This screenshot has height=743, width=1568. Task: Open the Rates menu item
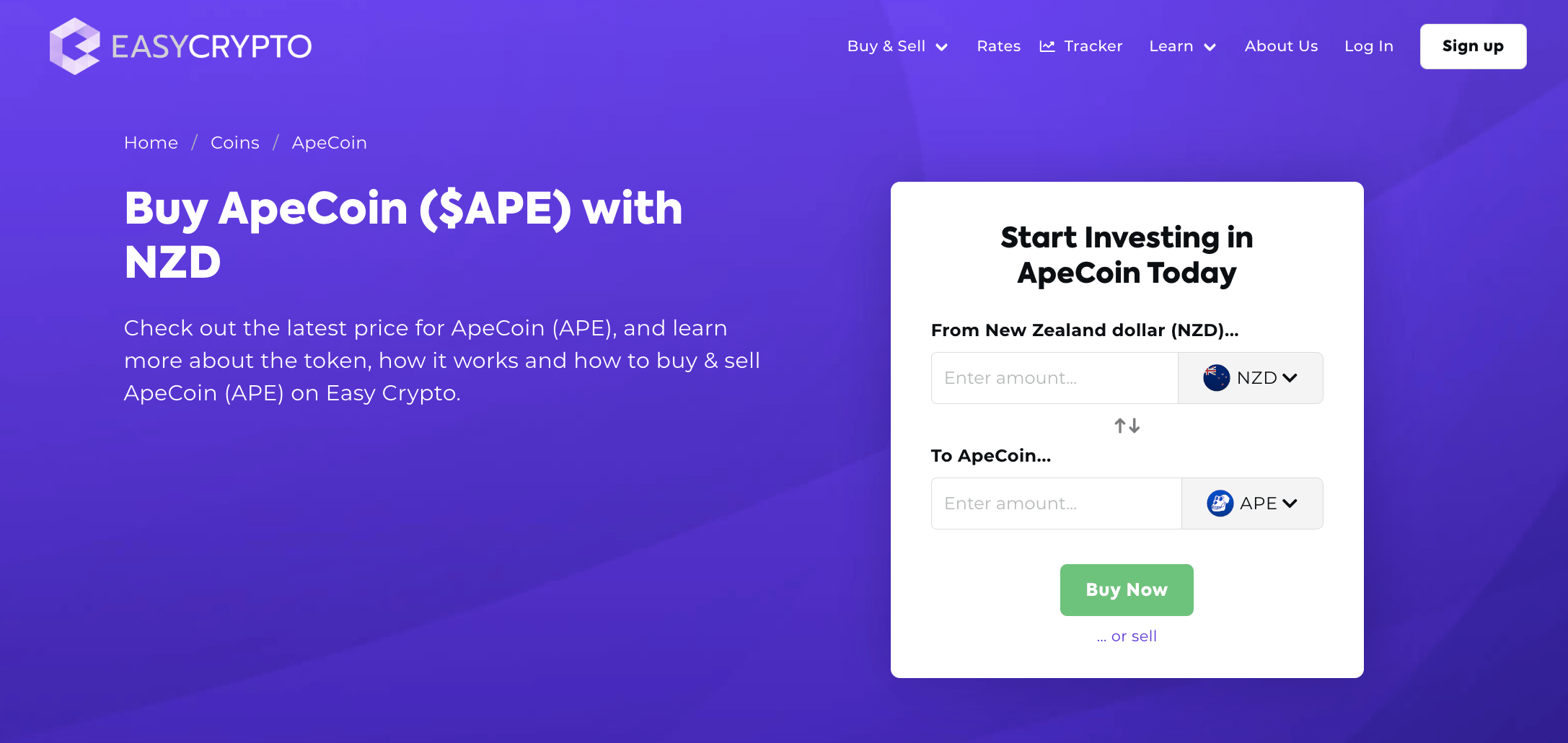pos(998,46)
